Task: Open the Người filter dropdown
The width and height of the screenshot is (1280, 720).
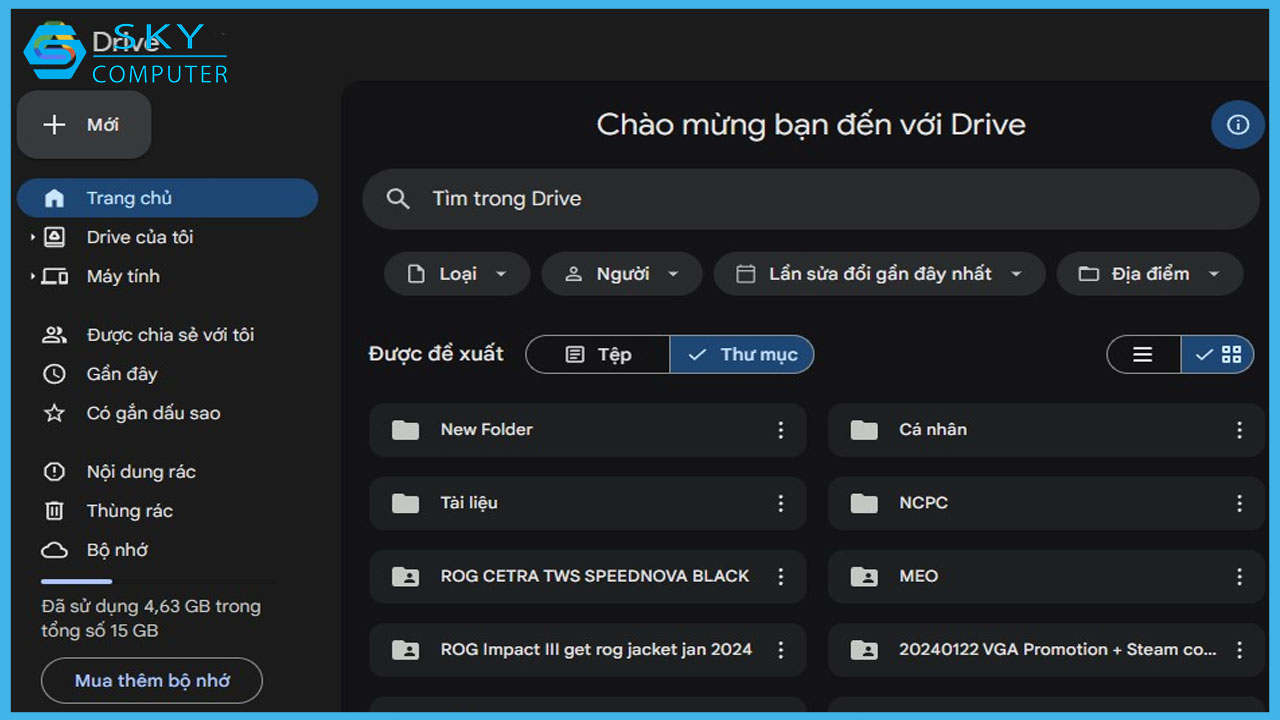Action: click(622, 274)
